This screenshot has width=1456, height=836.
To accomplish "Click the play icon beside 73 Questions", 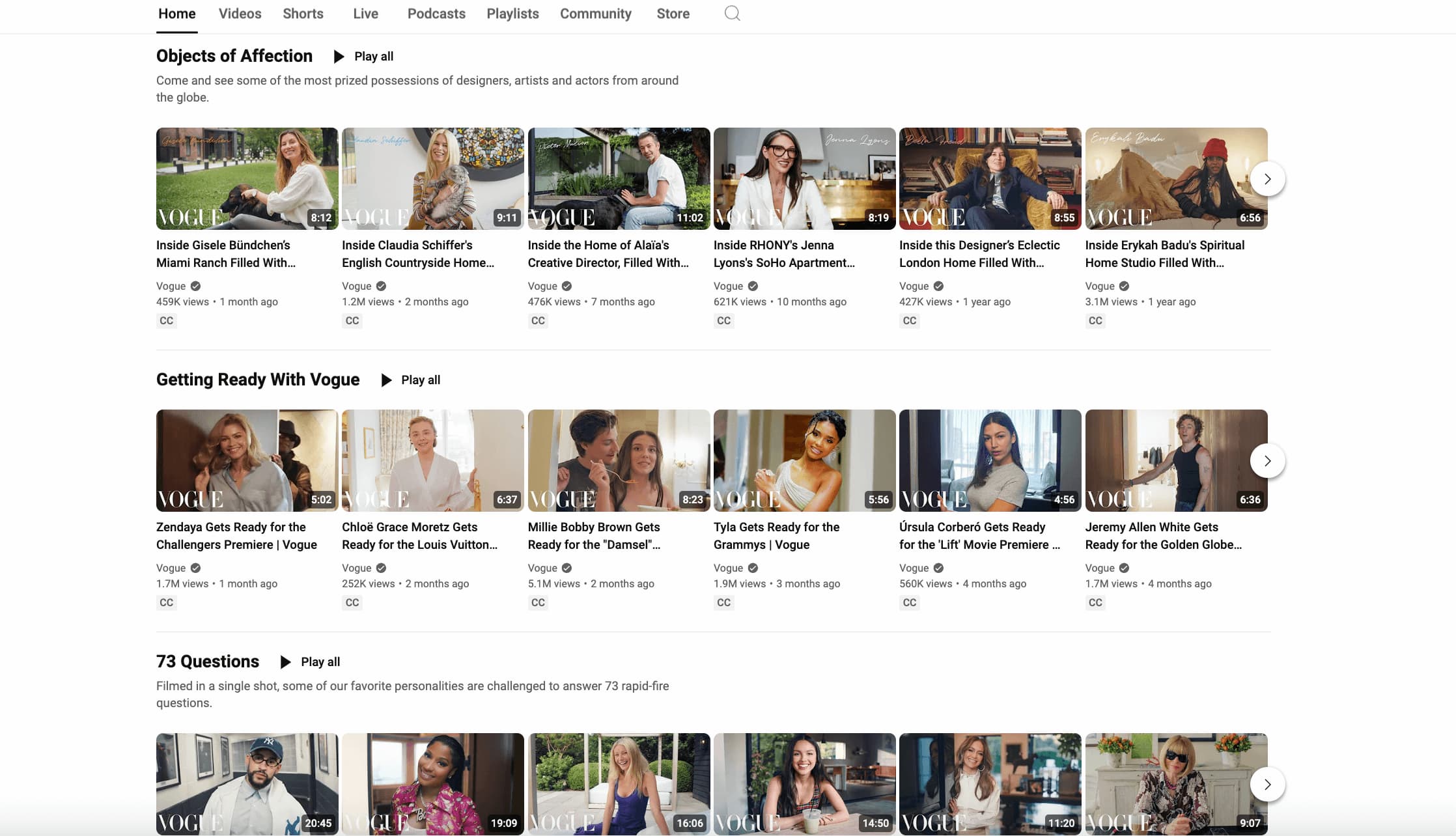I will (x=285, y=662).
